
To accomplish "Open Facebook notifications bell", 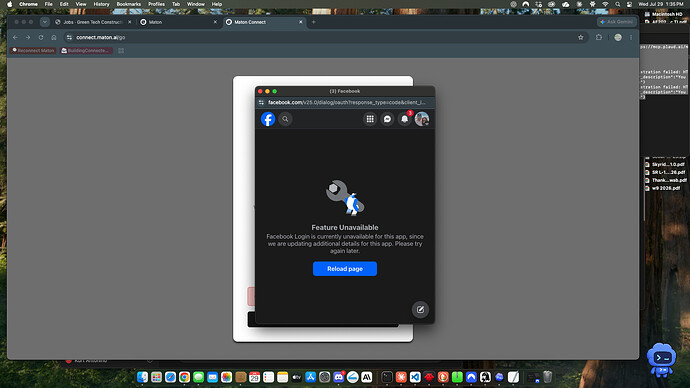I will (x=404, y=119).
